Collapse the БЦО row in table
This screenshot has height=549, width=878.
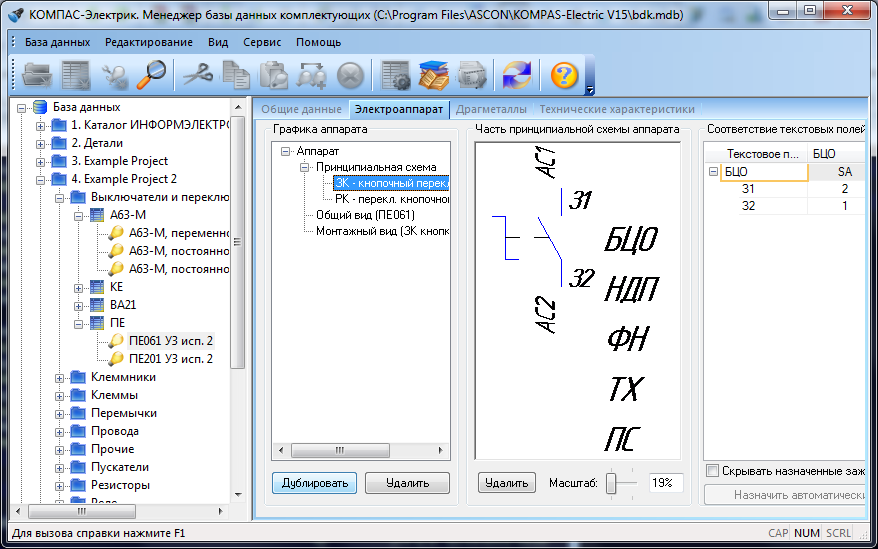(x=713, y=172)
